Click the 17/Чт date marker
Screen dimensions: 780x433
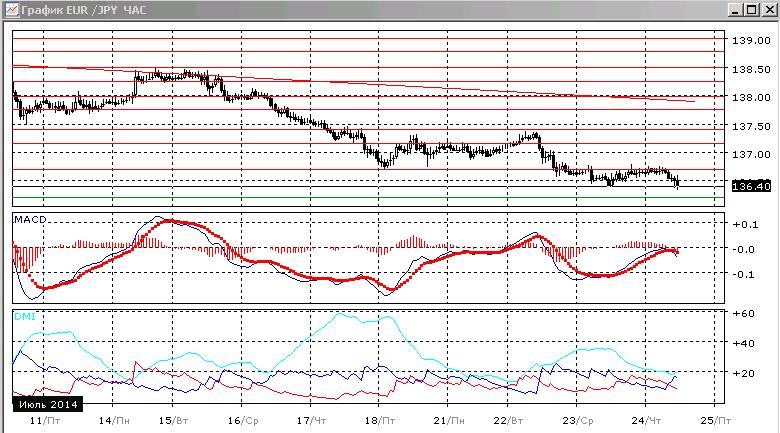311,421
